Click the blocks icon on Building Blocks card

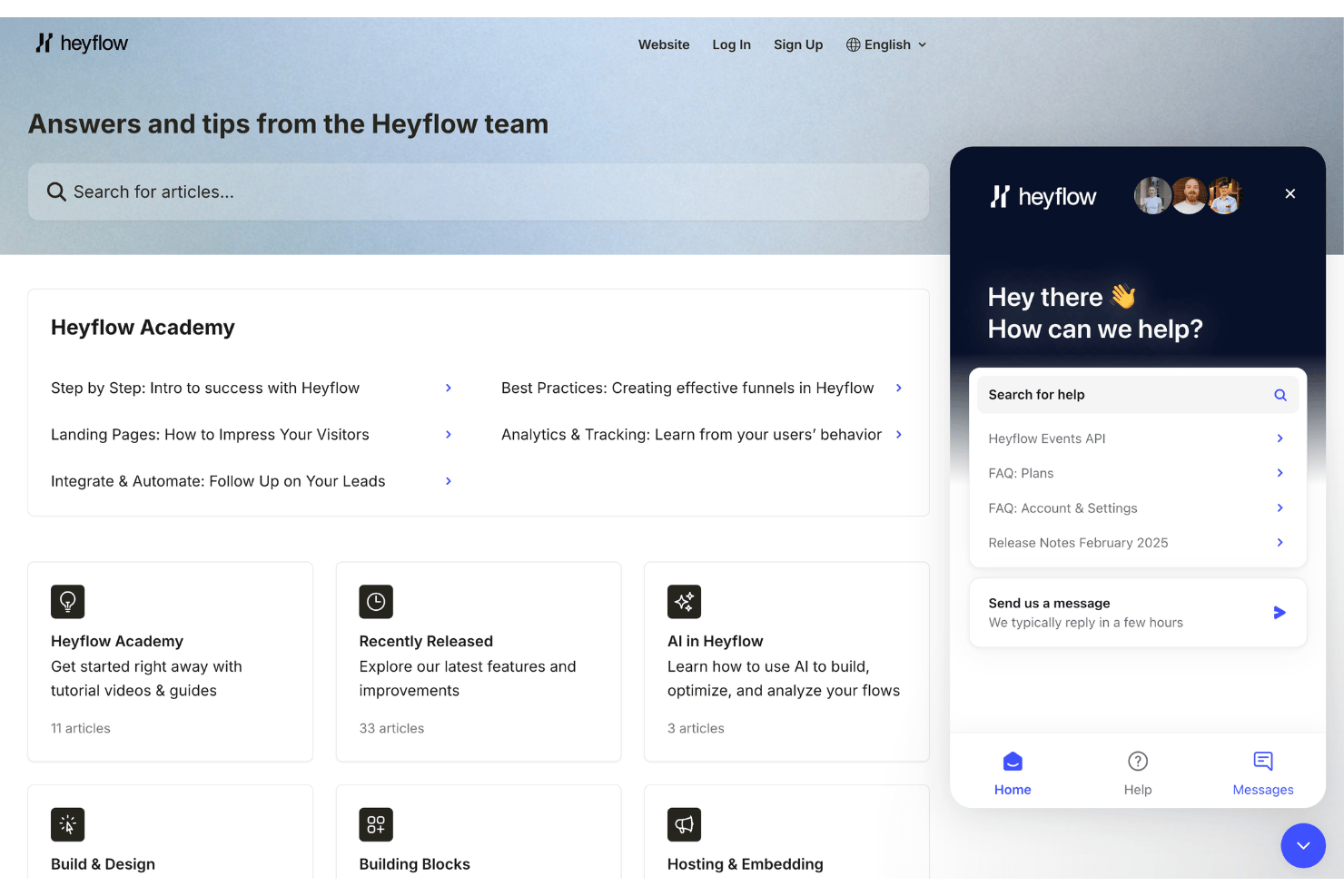(x=376, y=824)
